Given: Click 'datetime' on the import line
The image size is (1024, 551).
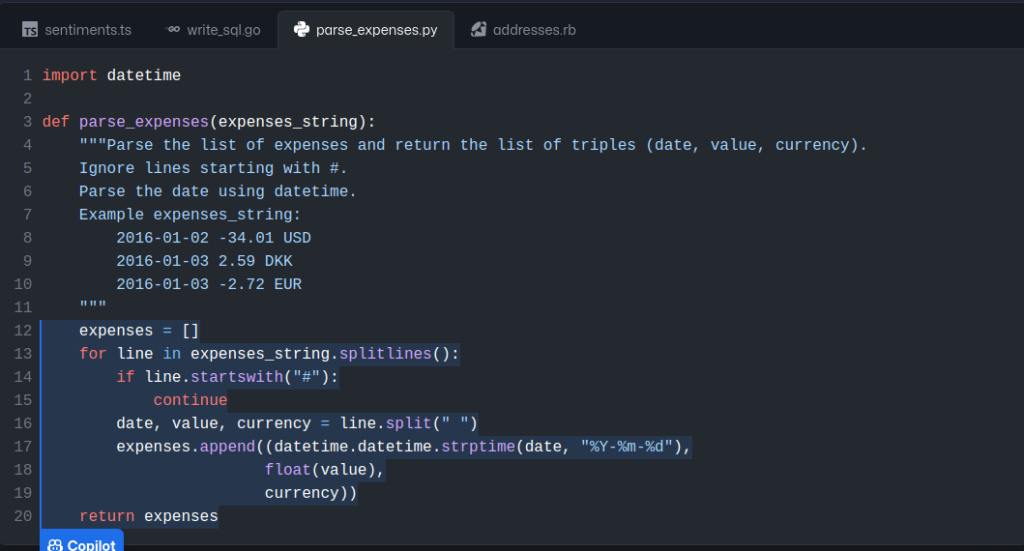Looking at the screenshot, I should [x=144, y=76].
